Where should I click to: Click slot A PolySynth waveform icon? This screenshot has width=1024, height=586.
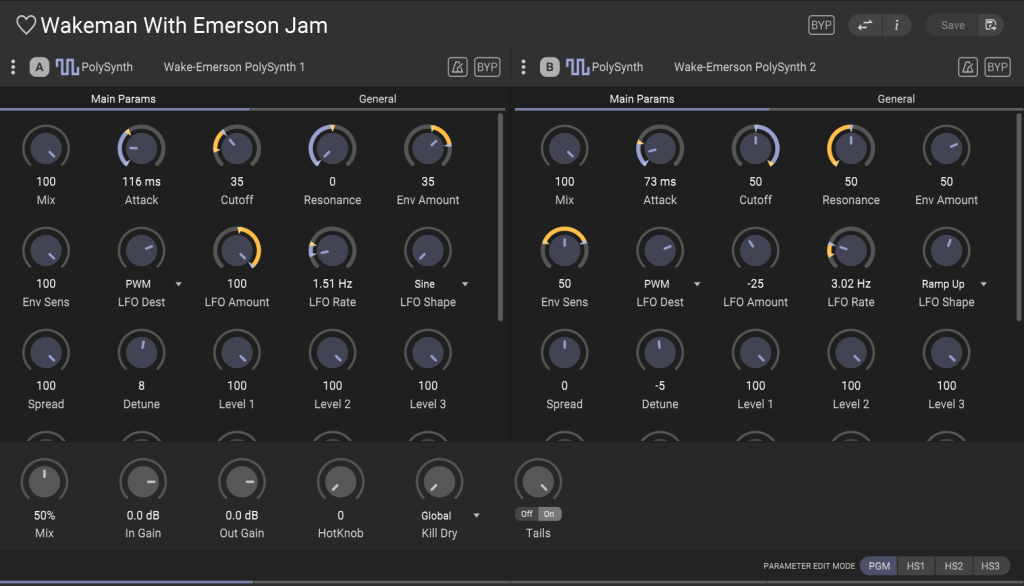coord(67,67)
